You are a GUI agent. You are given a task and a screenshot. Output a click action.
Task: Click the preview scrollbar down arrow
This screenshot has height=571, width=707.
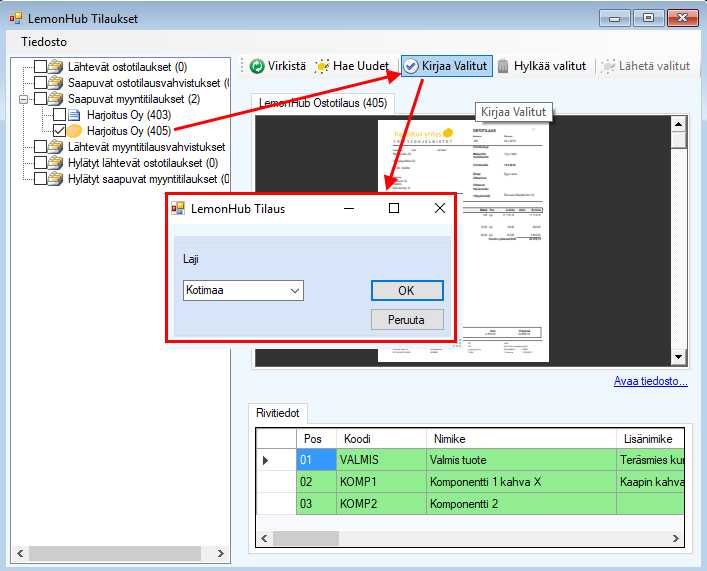pyautogui.click(x=679, y=357)
